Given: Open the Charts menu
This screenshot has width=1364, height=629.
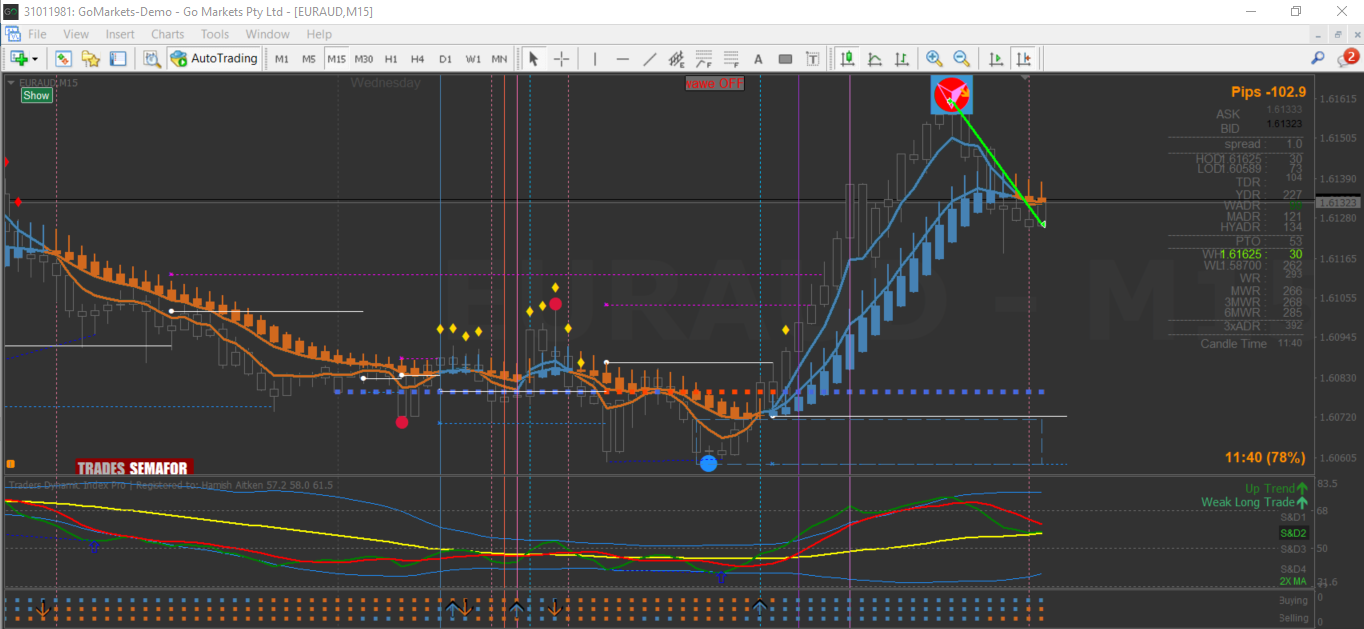Looking at the screenshot, I should [x=167, y=34].
